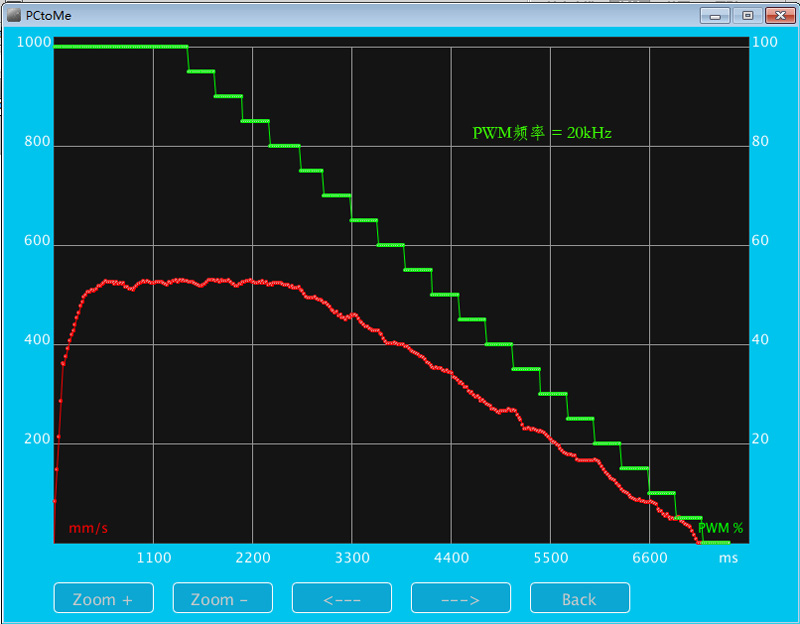The height and width of the screenshot is (624, 800).
Task: Click the PCtoMe window title text
Action: pyautogui.click(x=48, y=16)
